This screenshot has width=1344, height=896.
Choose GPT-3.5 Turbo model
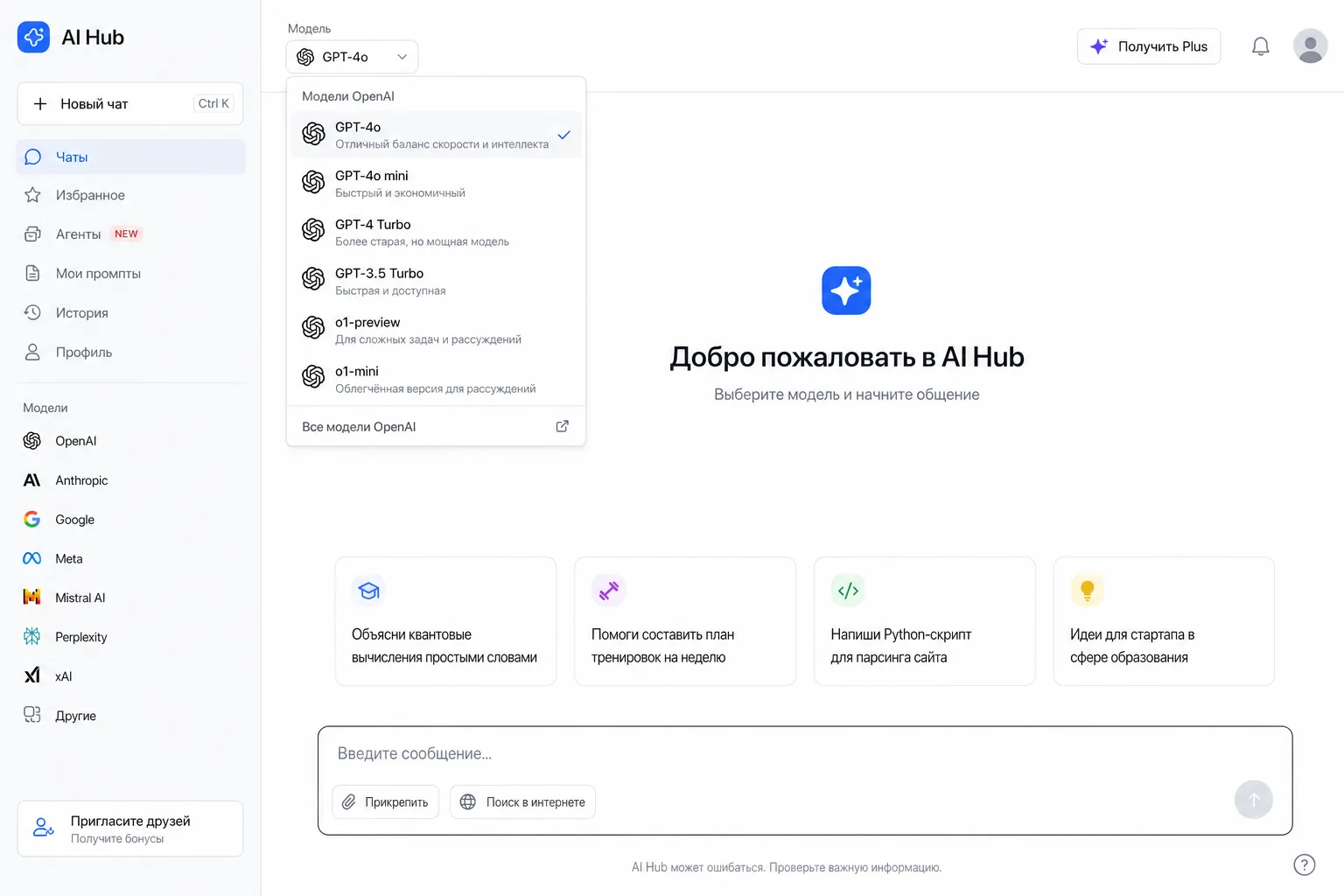[x=436, y=281]
